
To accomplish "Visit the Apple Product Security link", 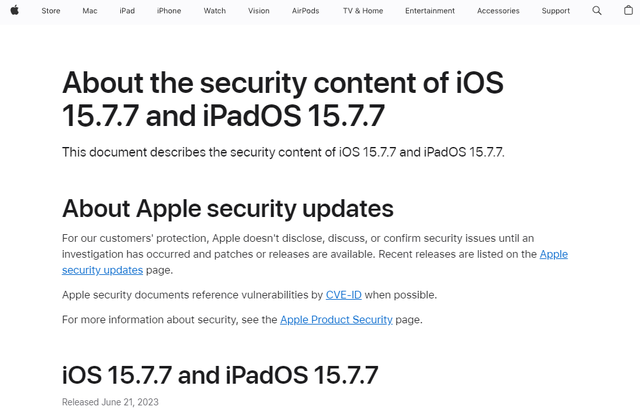I will [336, 320].
